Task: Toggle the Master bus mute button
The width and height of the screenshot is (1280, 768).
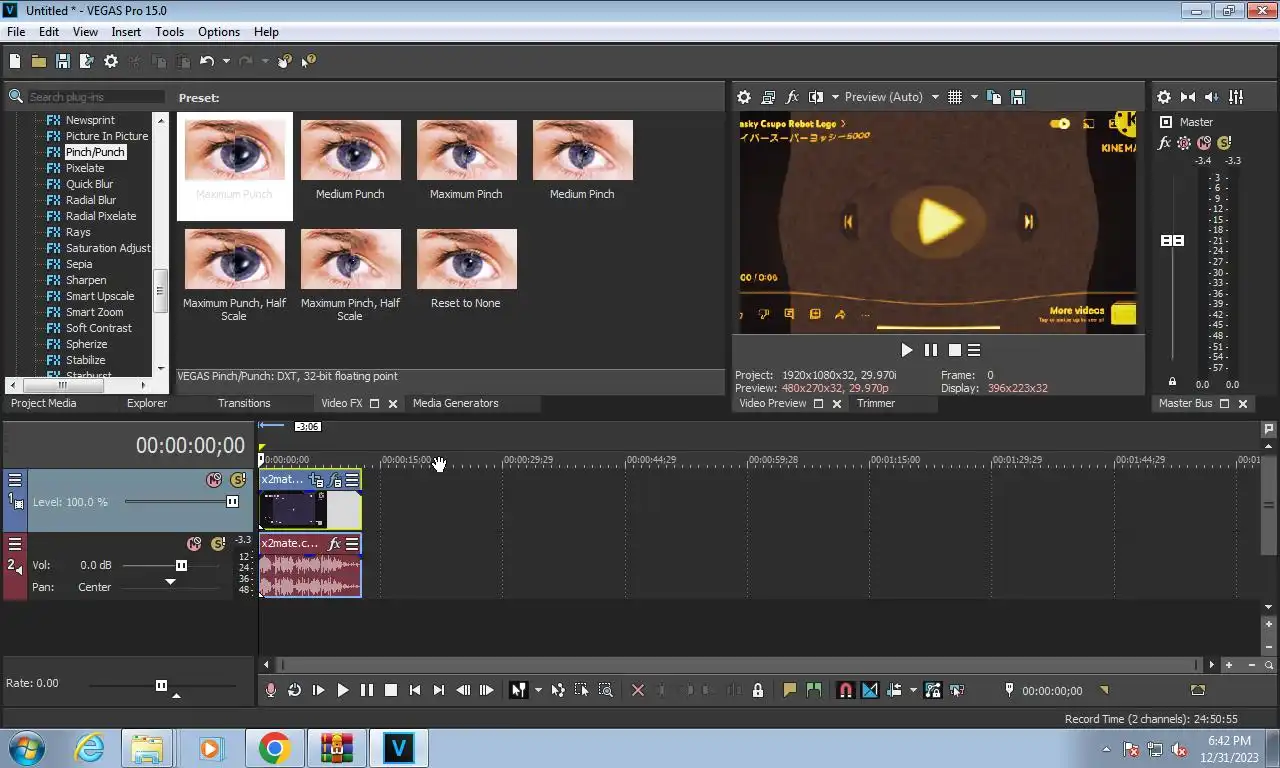Action: click(x=1204, y=143)
